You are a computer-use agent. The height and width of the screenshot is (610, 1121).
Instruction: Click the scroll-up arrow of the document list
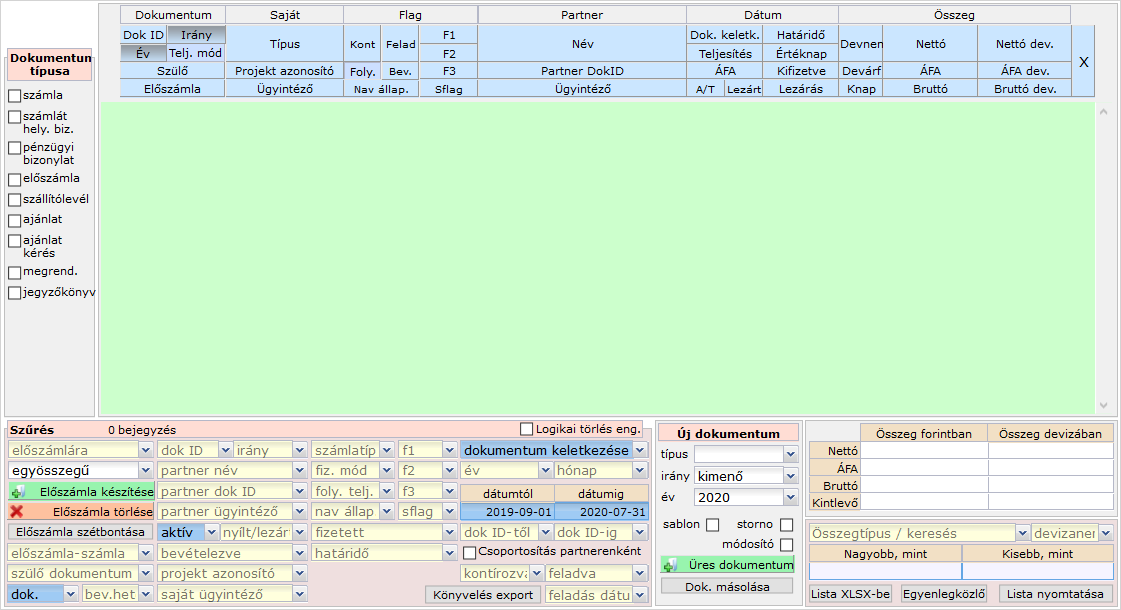pos(1104,111)
